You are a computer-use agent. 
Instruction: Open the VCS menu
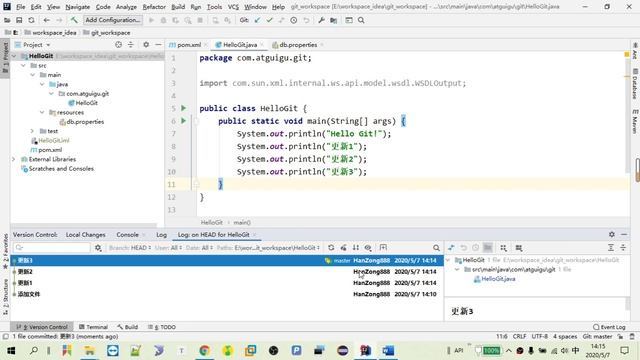pos(233,7)
